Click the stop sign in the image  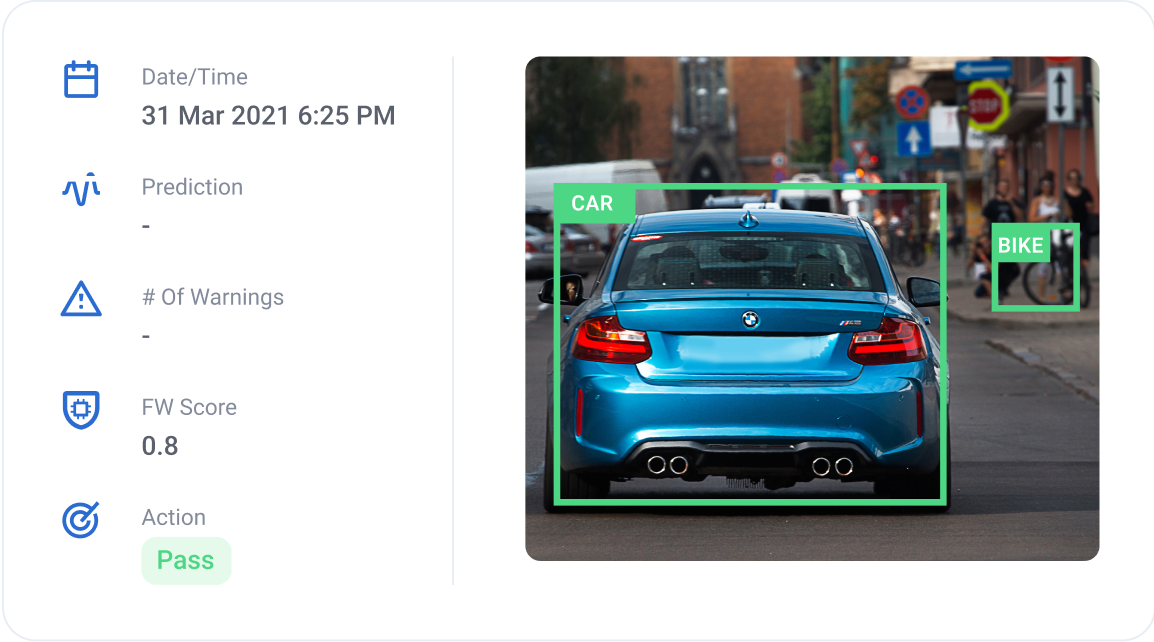coord(985,105)
